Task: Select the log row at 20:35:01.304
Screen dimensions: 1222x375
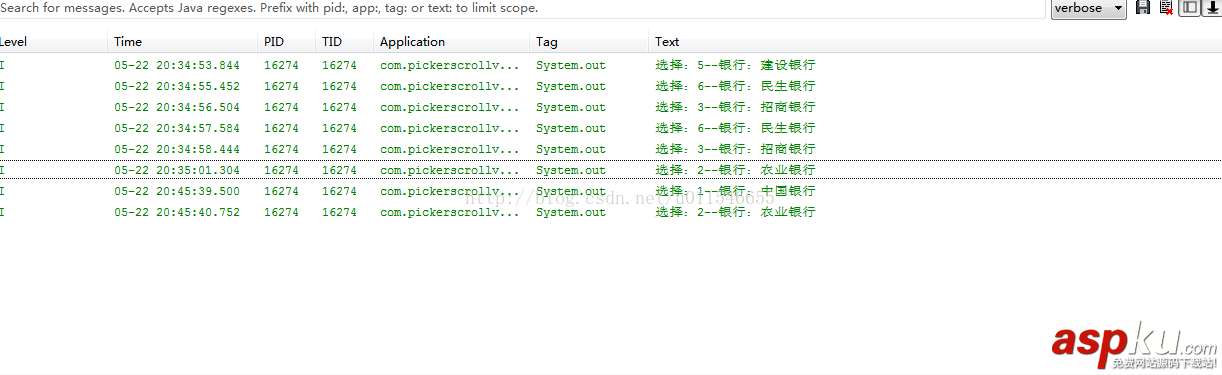Action: click(x=611, y=170)
